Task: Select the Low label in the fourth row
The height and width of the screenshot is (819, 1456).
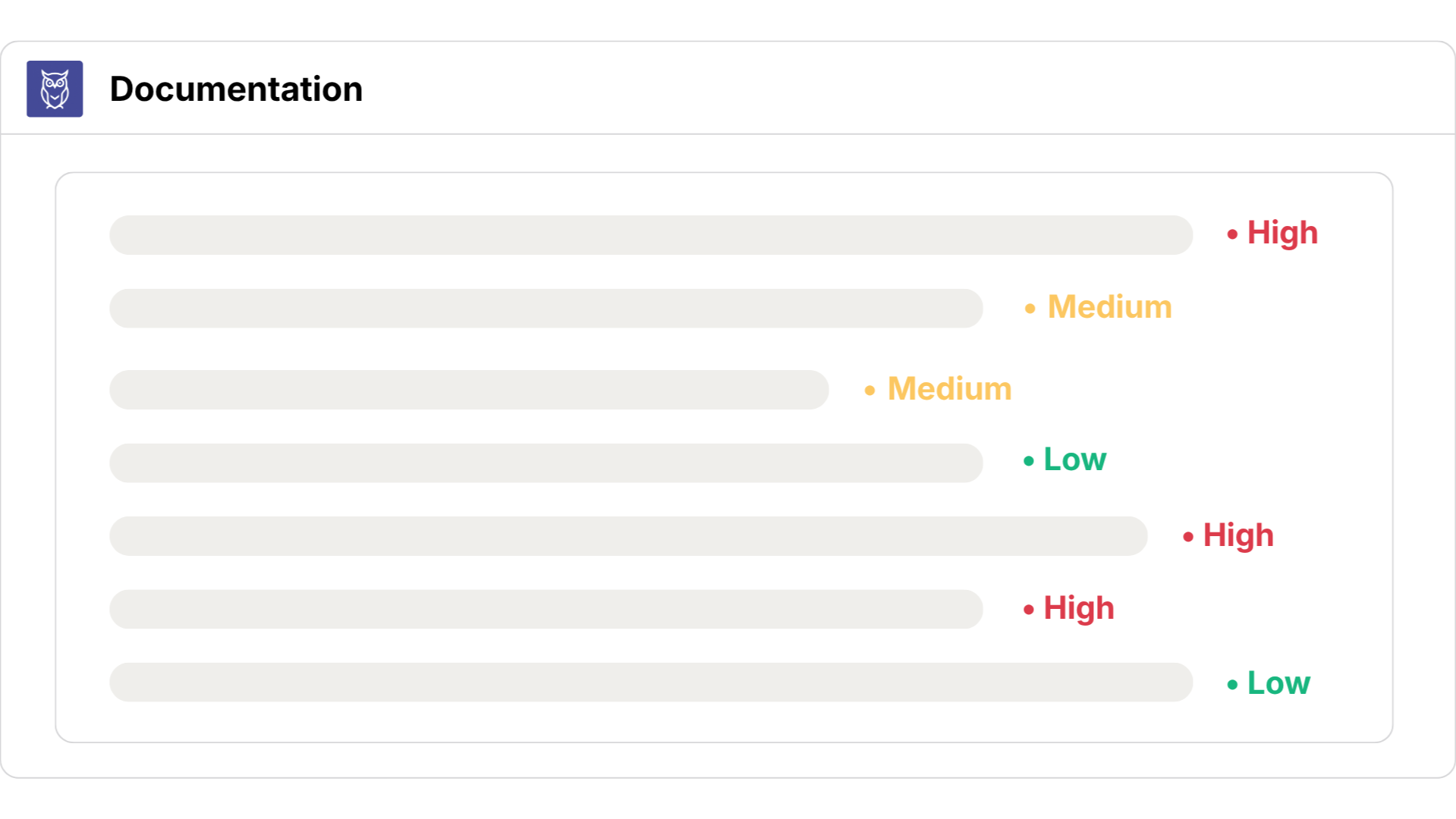Action: click(x=1075, y=460)
